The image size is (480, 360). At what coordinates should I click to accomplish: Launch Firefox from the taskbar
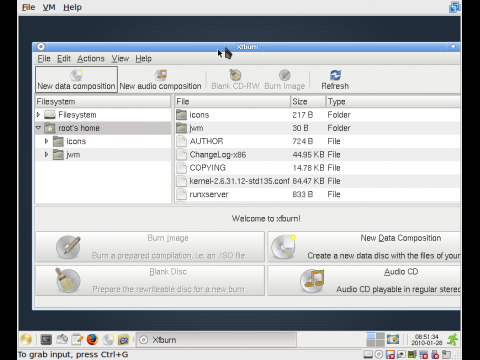tap(92, 340)
